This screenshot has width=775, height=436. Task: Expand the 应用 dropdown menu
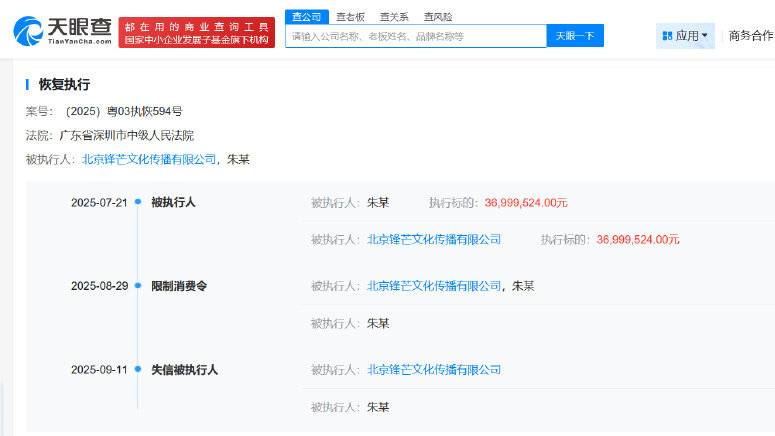[686, 36]
